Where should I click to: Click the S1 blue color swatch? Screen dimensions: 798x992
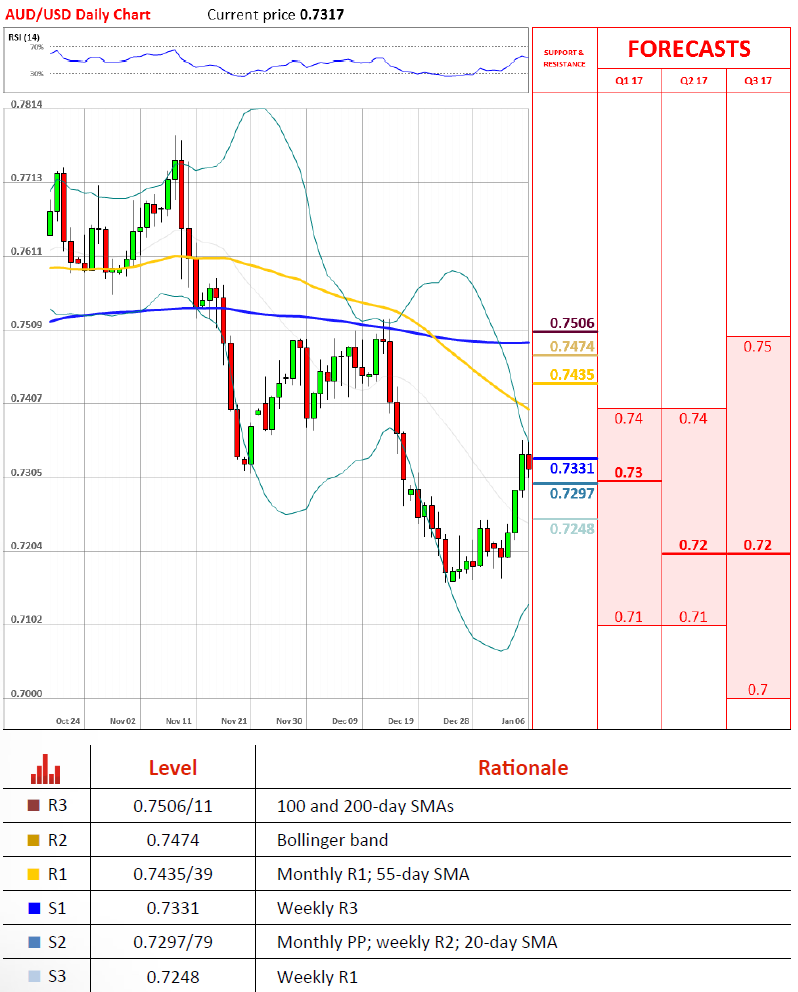34,908
